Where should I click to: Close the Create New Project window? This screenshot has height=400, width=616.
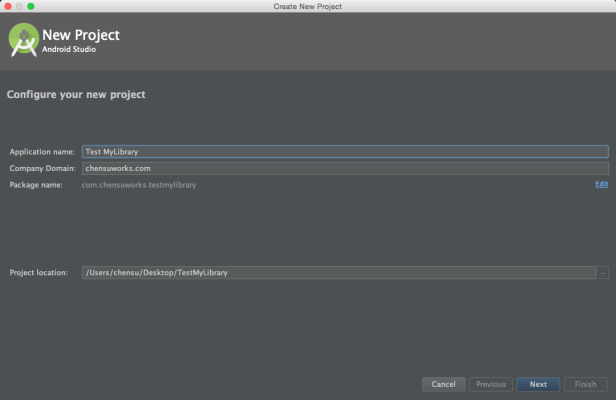(7, 6)
